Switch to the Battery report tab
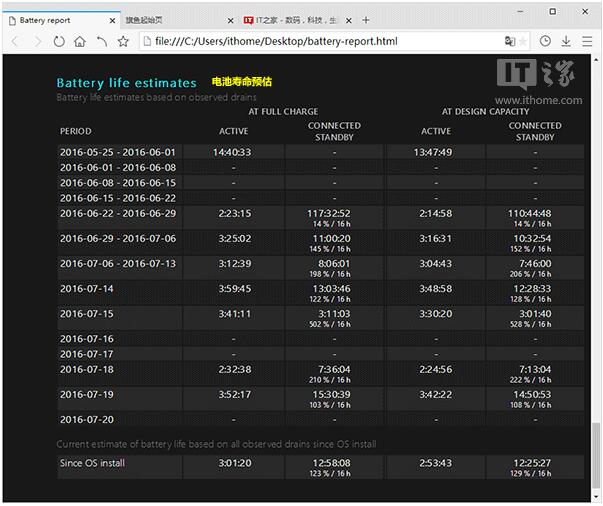This screenshot has height=506, width=603. tap(50, 20)
